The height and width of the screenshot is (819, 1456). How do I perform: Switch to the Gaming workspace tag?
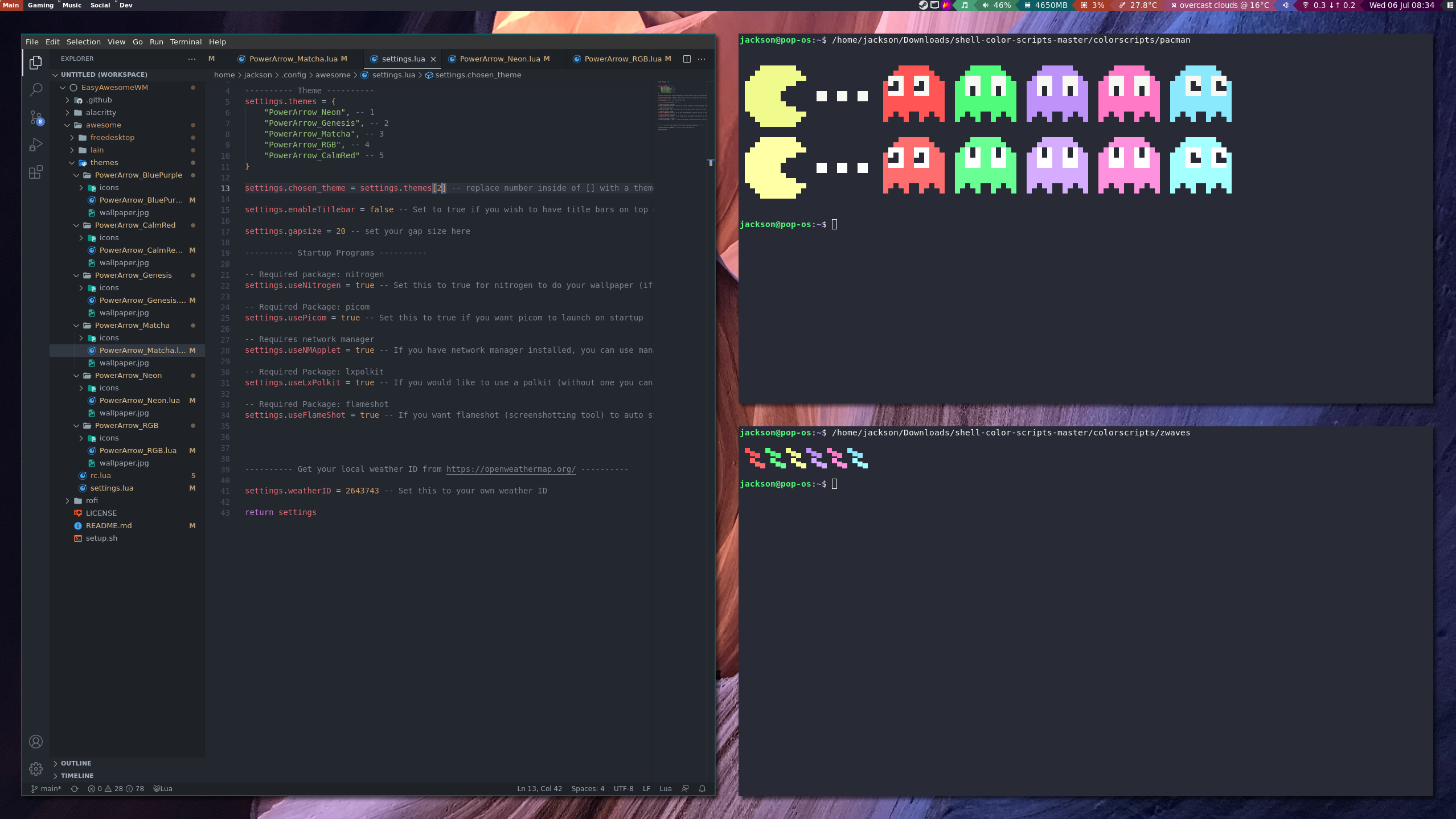[x=40, y=5]
